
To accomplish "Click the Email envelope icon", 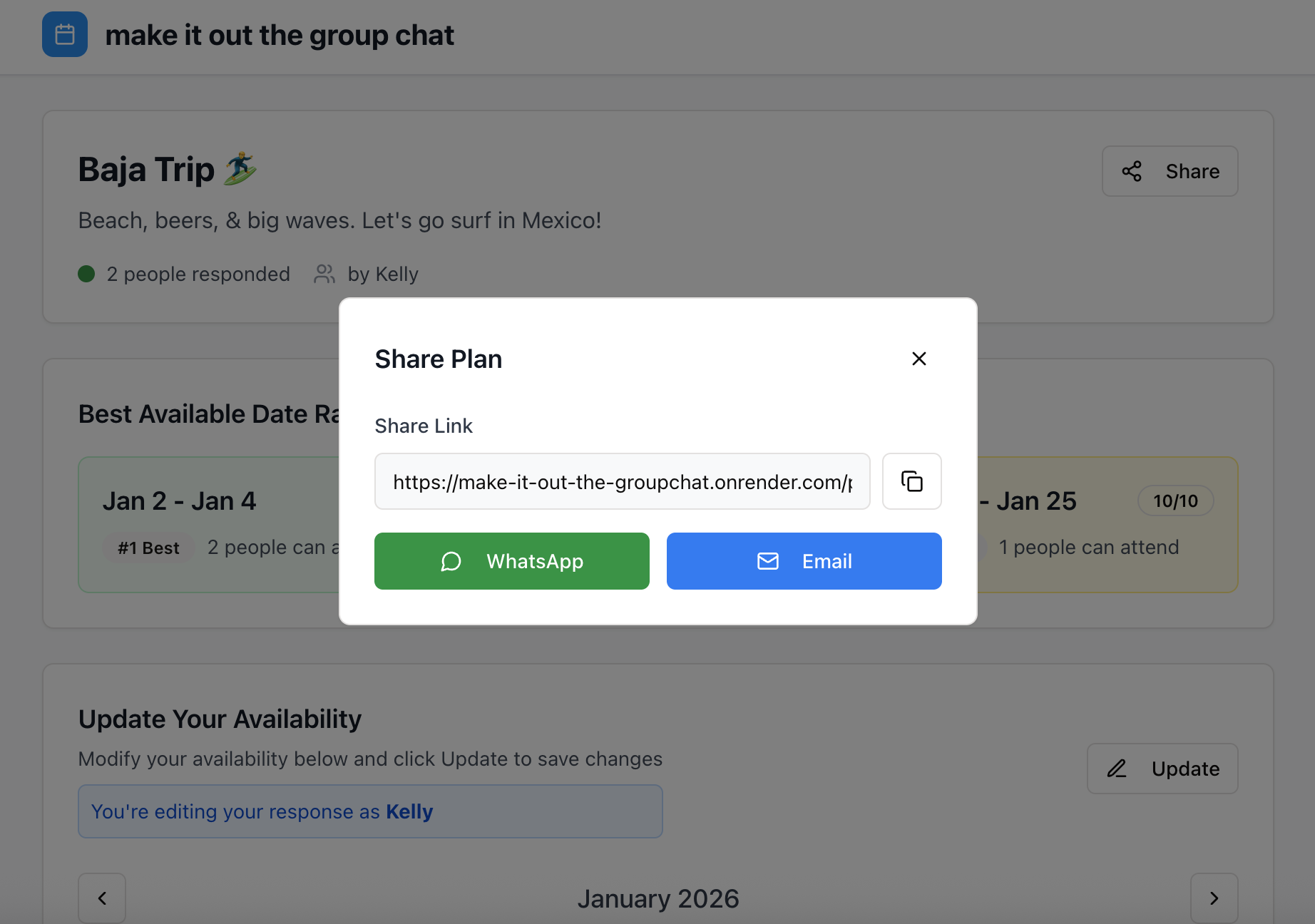I will [x=767, y=562].
